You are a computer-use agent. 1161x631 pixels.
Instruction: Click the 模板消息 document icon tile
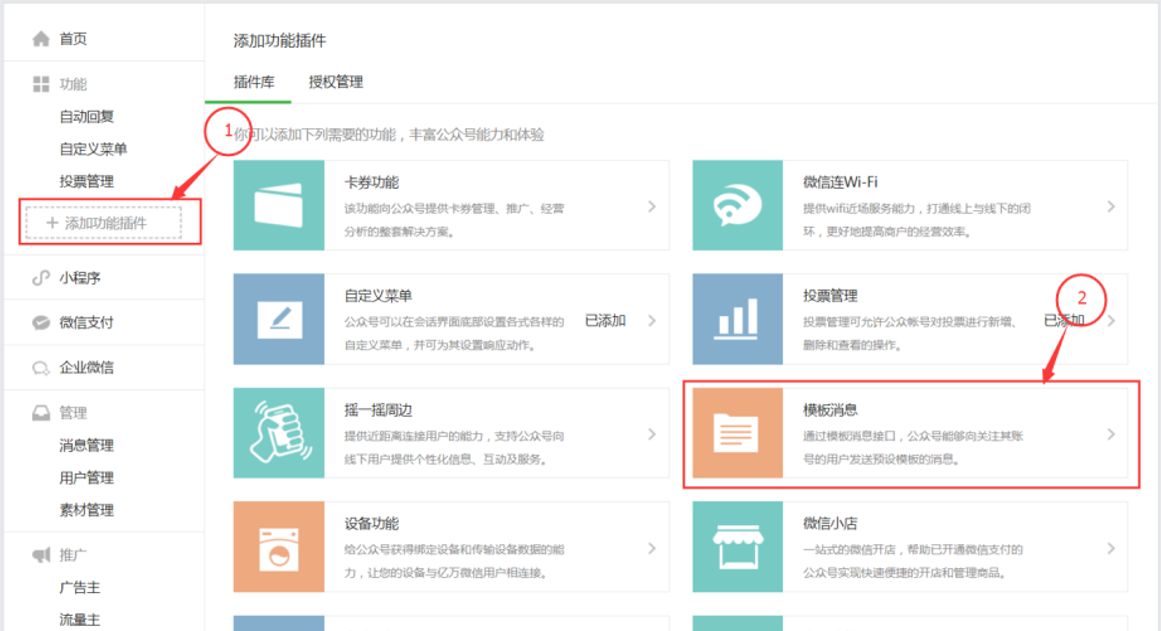click(737, 433)
